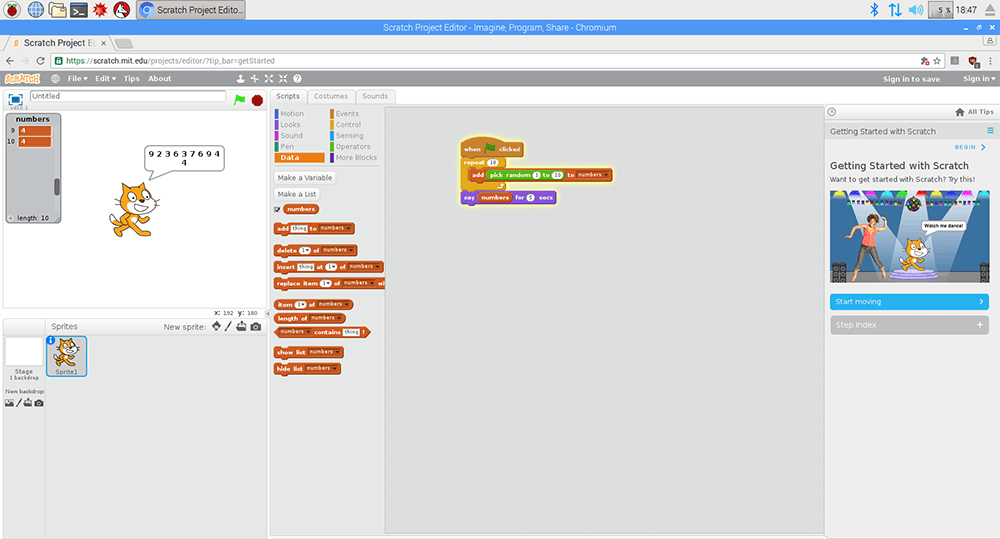Choose sprite from library icon
1000x539 pixels.
click(x=216, y=326)
